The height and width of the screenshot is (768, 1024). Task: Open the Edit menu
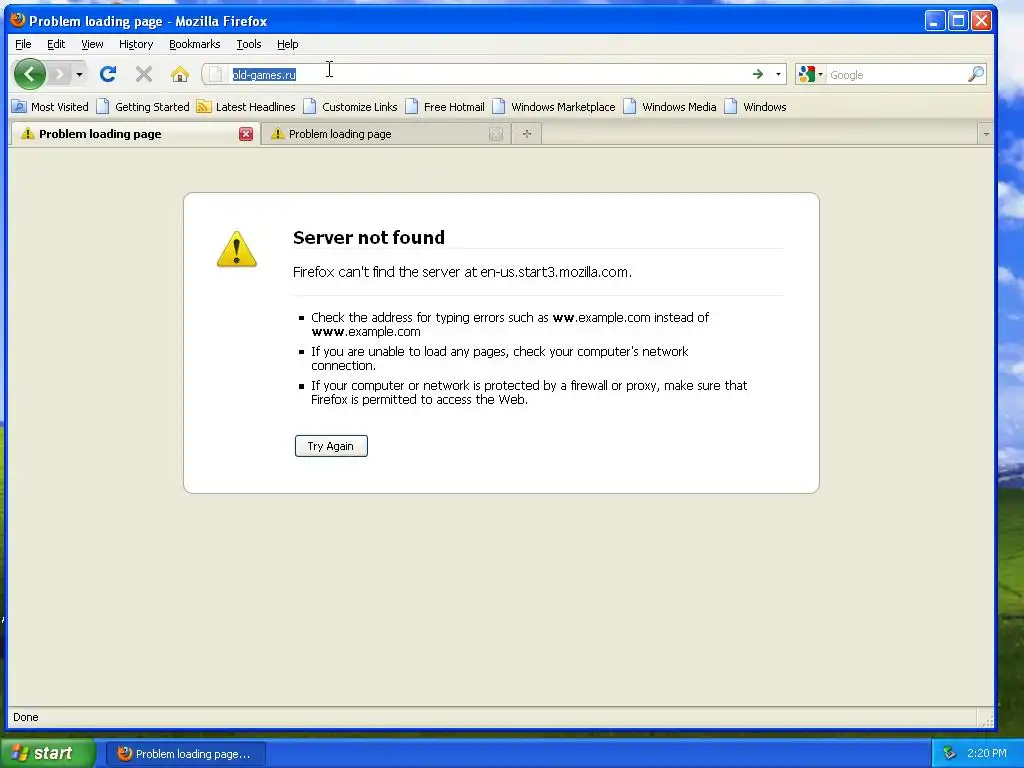coord(56,44)
